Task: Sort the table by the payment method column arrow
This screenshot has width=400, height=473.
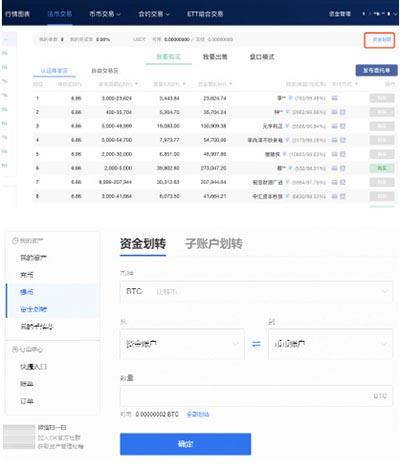Action: [x=356, y=84]
